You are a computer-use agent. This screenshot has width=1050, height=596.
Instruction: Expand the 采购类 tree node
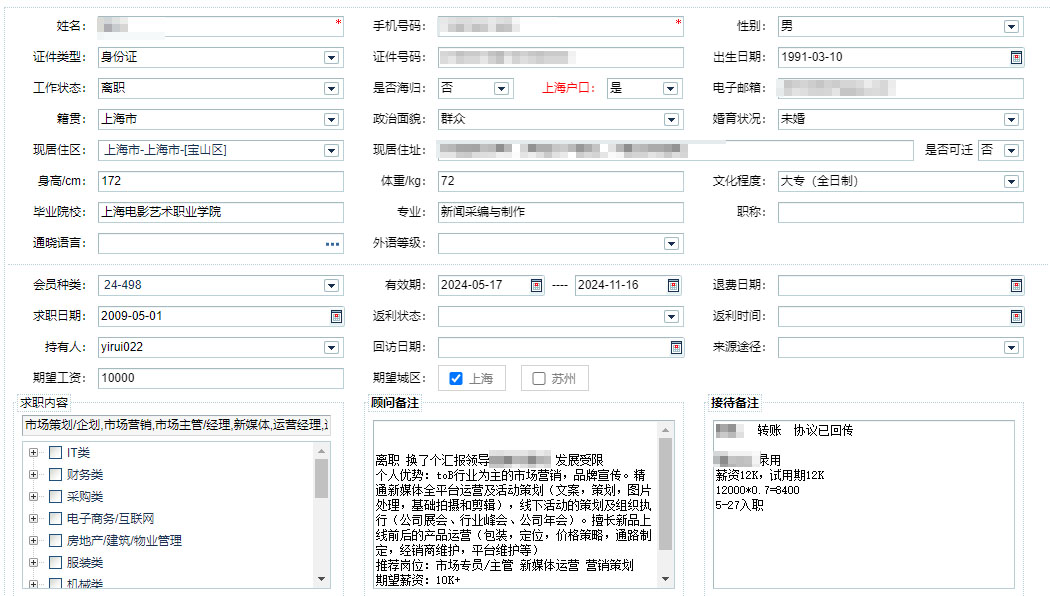[33, 497]
